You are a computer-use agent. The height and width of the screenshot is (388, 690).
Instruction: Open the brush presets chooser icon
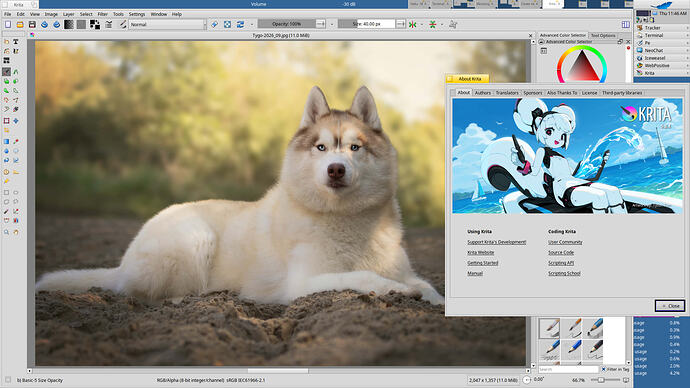[x=123, y=24]
